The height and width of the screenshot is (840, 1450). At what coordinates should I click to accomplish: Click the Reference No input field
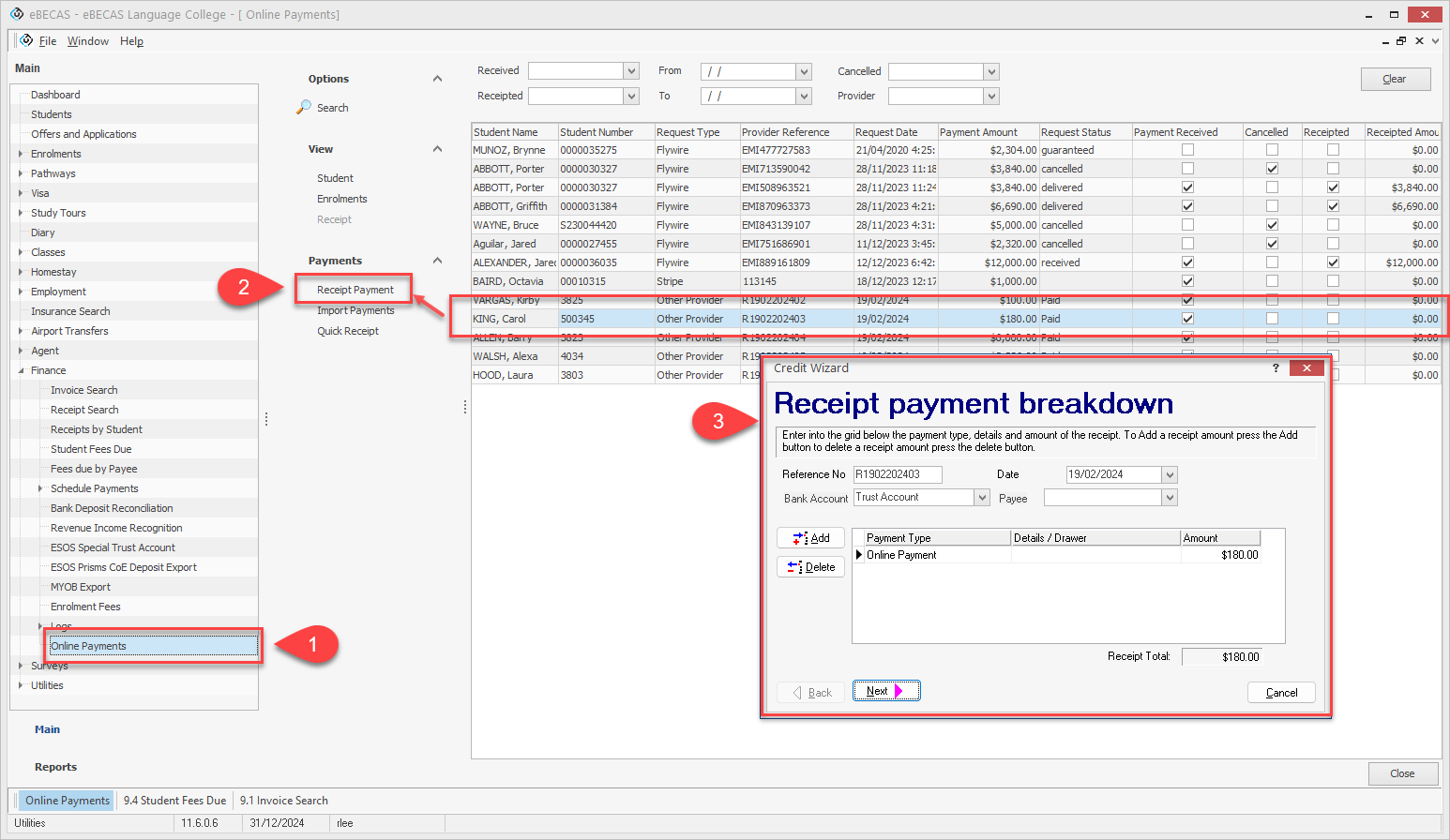897,474
